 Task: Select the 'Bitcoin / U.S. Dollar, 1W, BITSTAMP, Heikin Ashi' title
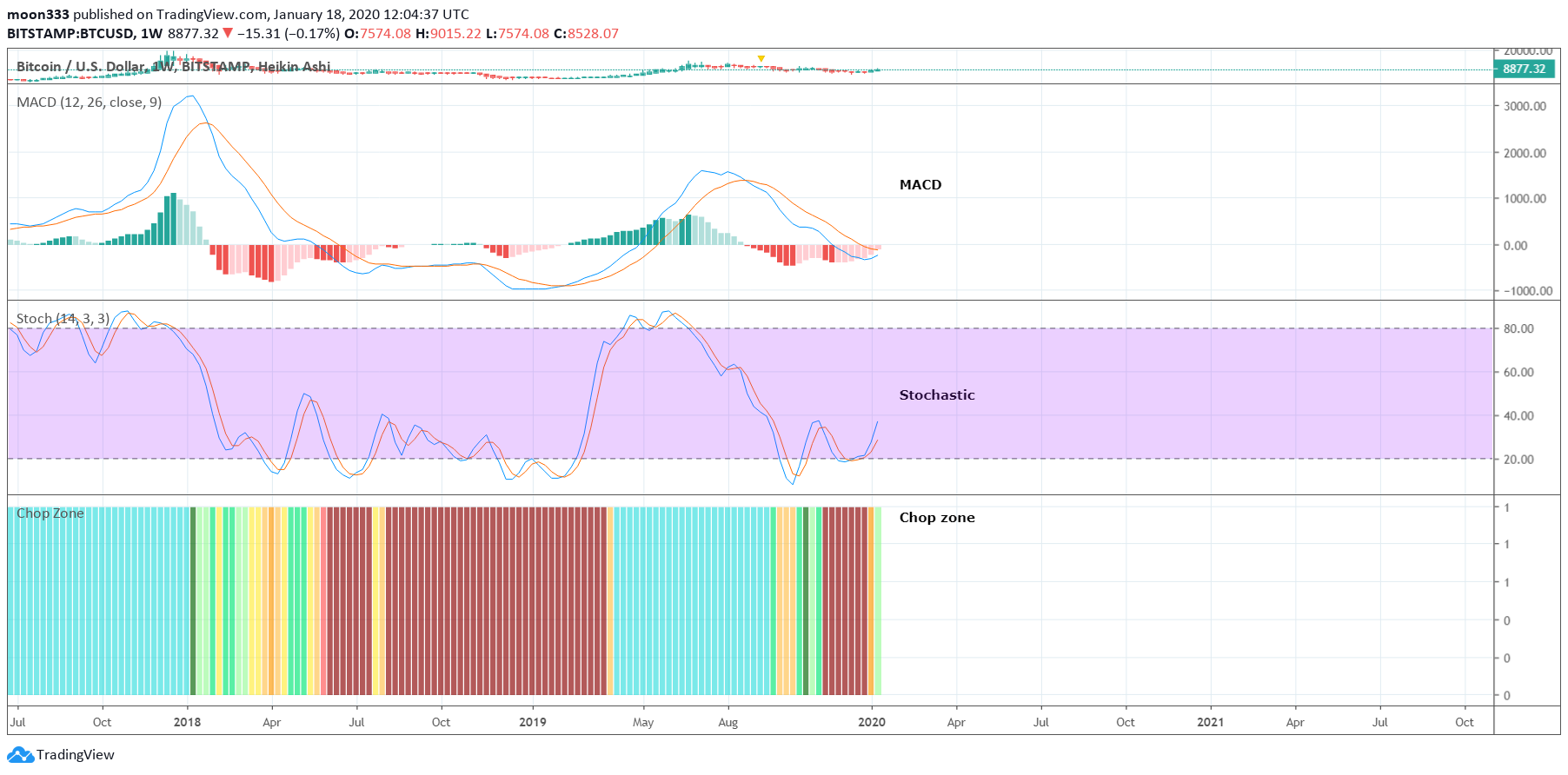[174, 67]
